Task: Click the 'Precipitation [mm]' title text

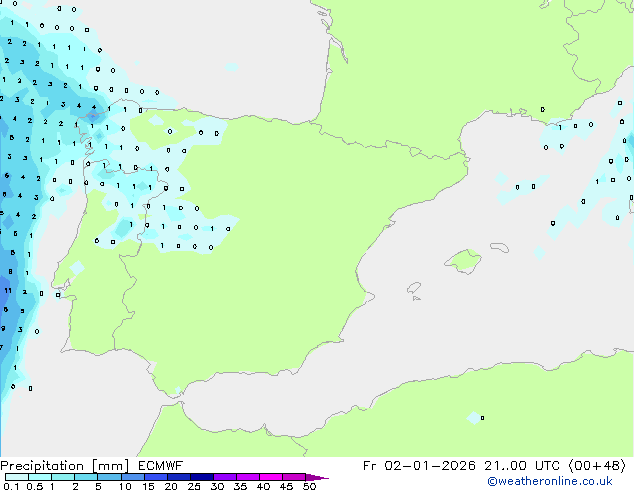Action: 65,466
